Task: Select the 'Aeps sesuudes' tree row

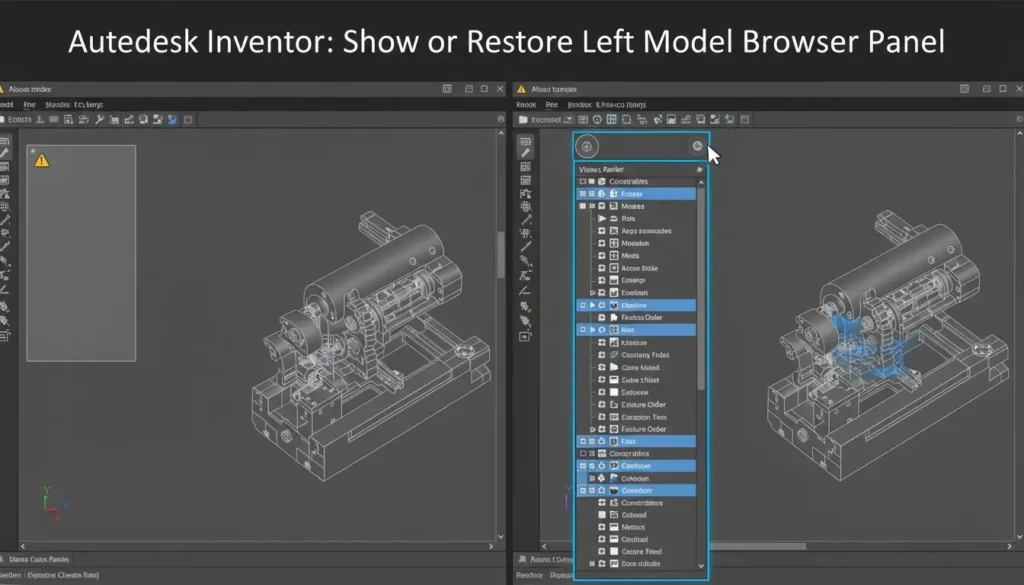Action: pos(637,231)
